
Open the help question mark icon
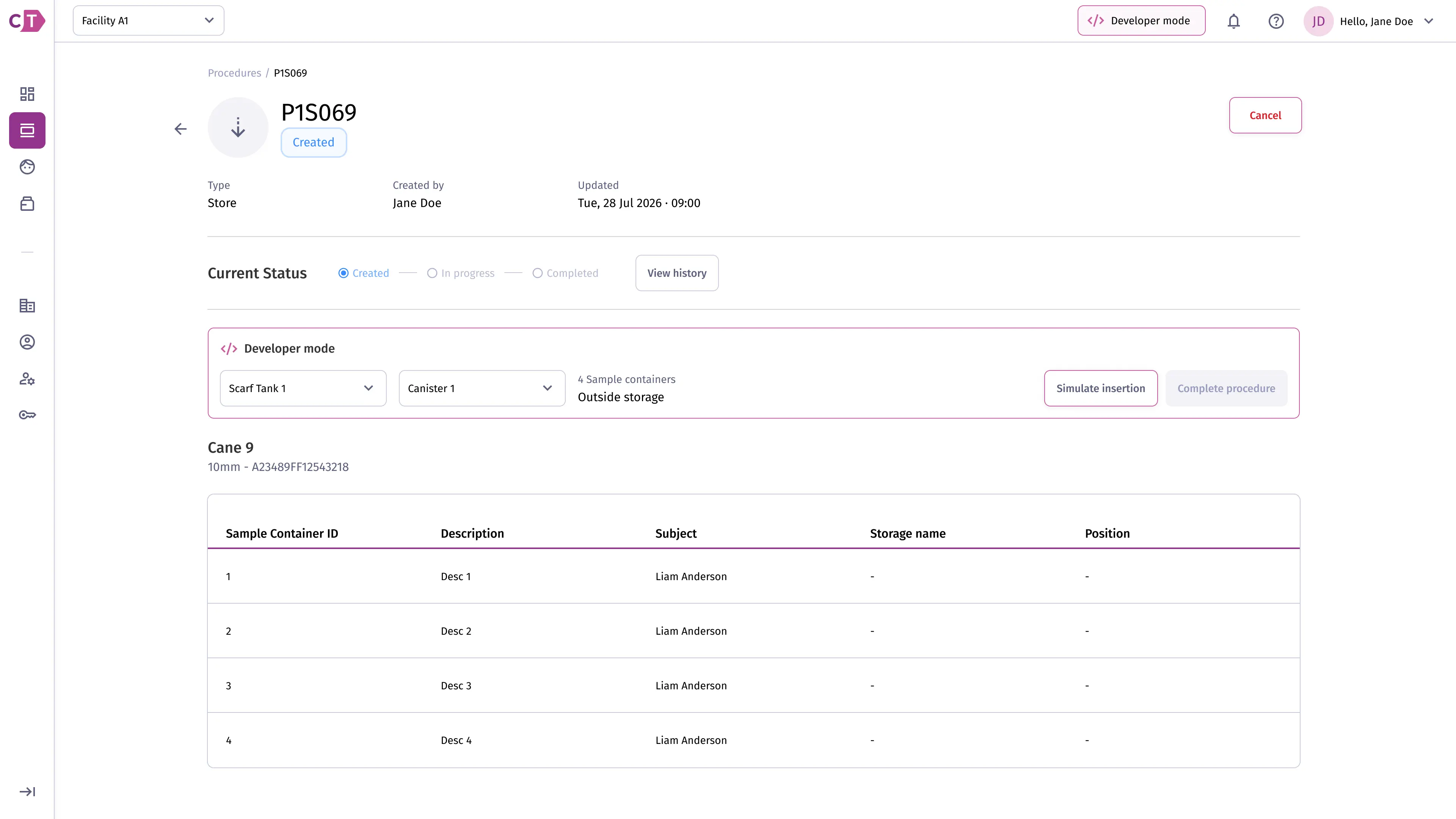point(1276,21)
